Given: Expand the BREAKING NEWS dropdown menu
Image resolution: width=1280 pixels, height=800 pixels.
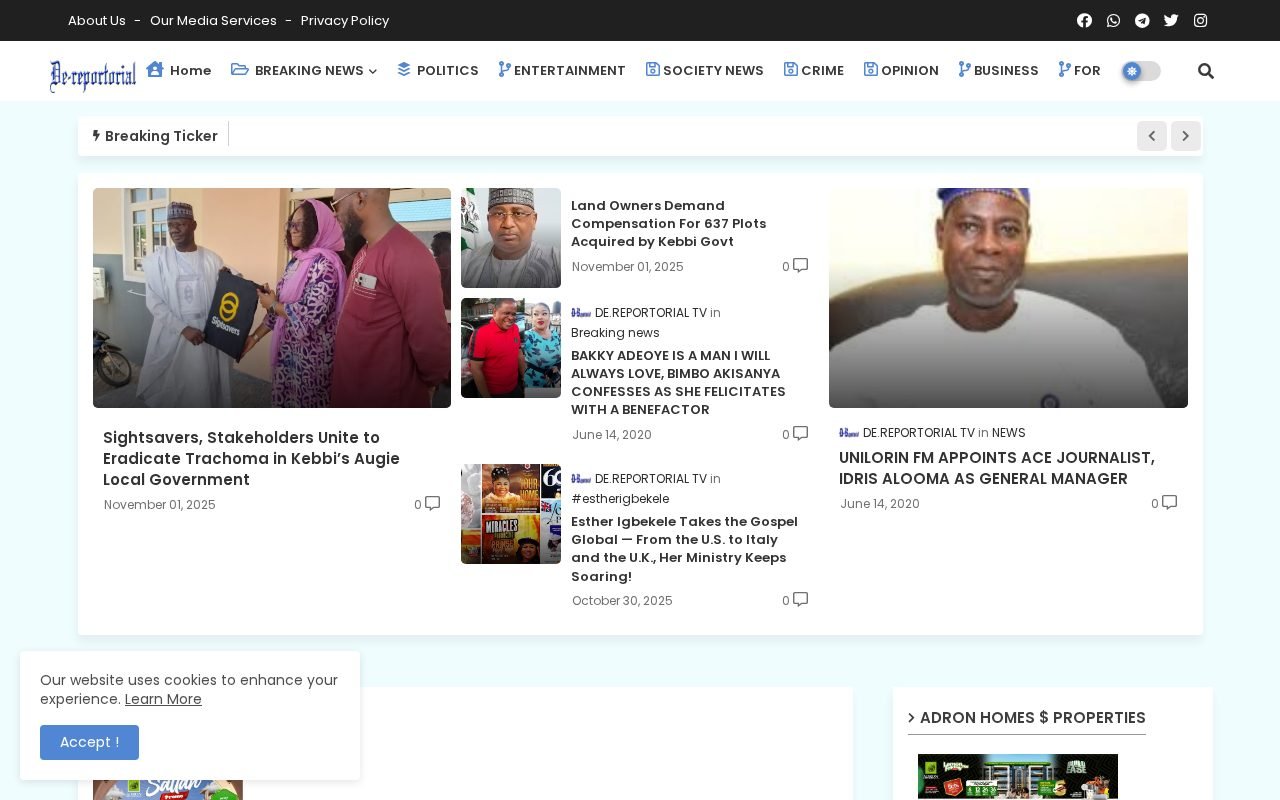Looking at the screenshot, I should (x=304, y=71).
